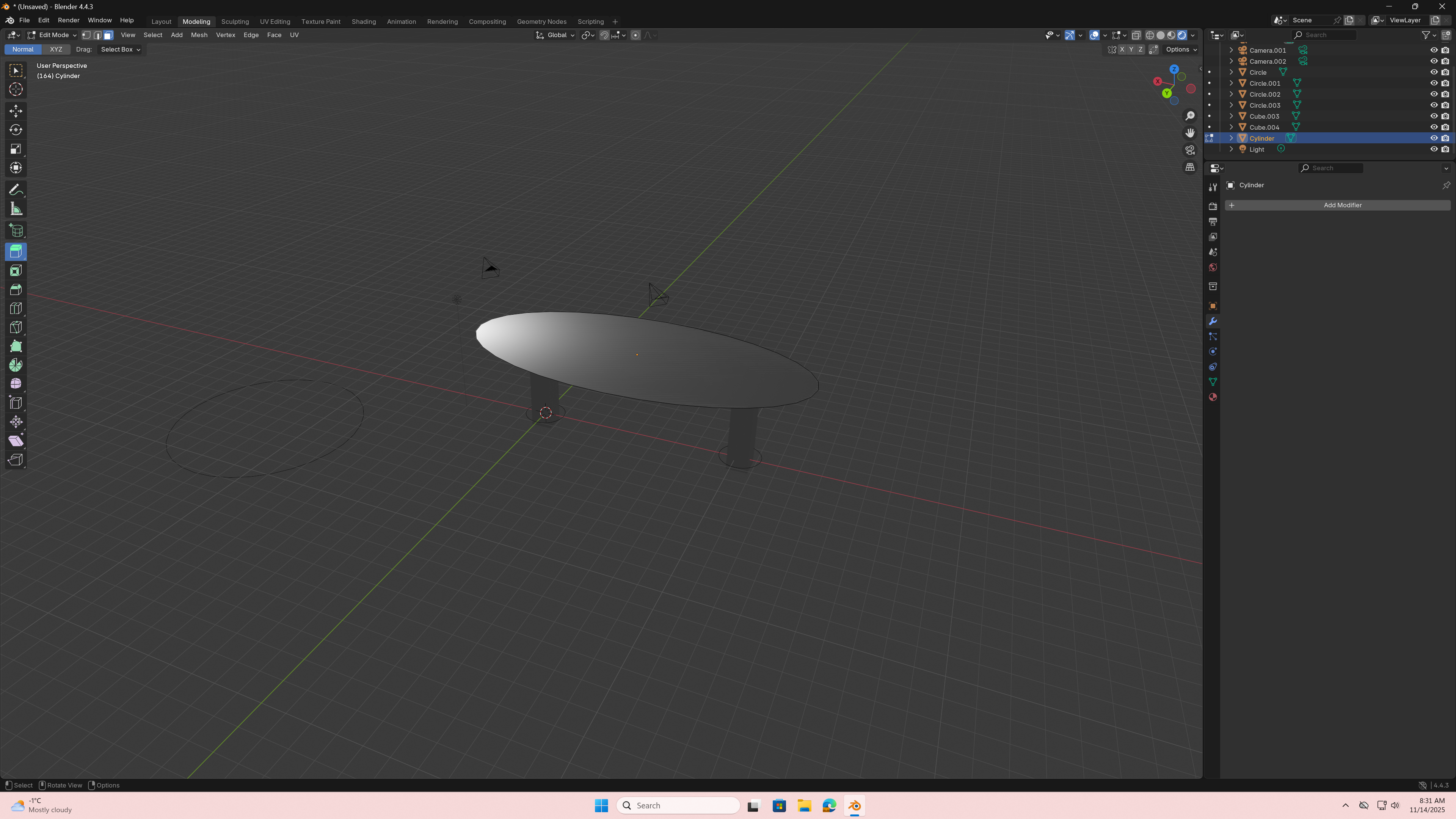Click the outliner search field
The height and width of the screenshot is (819, 1456).
(1324, 35)
